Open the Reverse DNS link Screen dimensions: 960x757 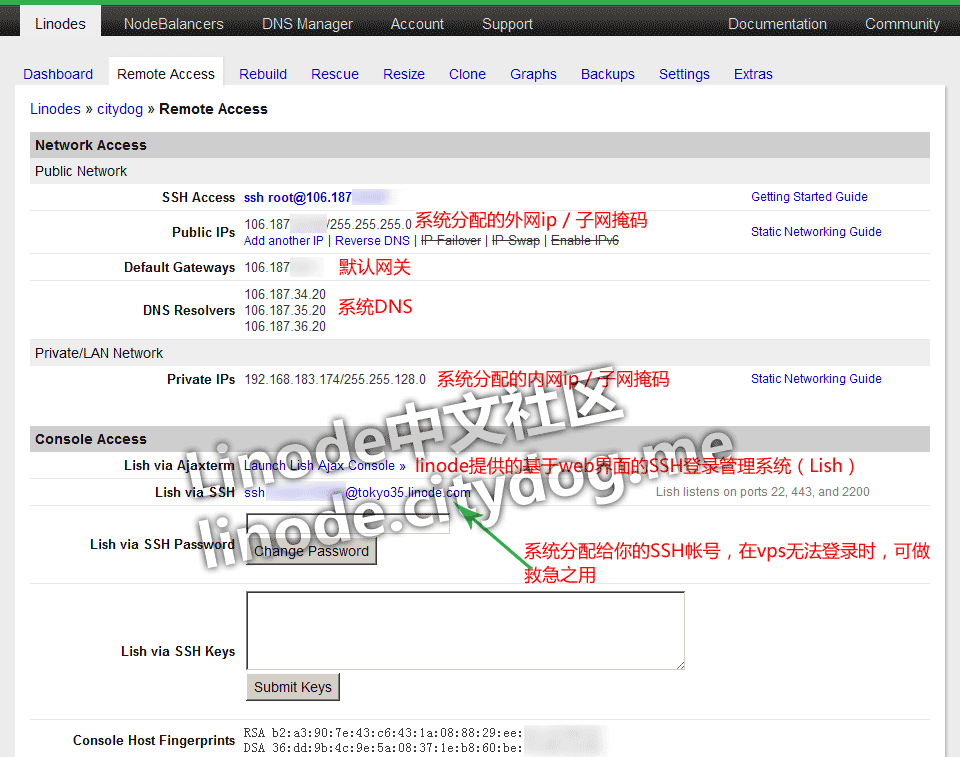[x=372, y=241]
